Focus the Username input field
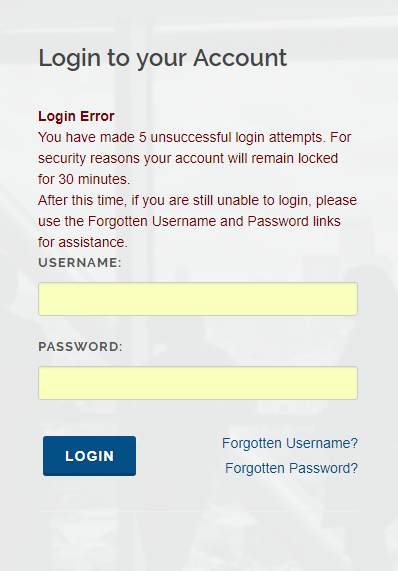398x571 pixels. (198, 299)
